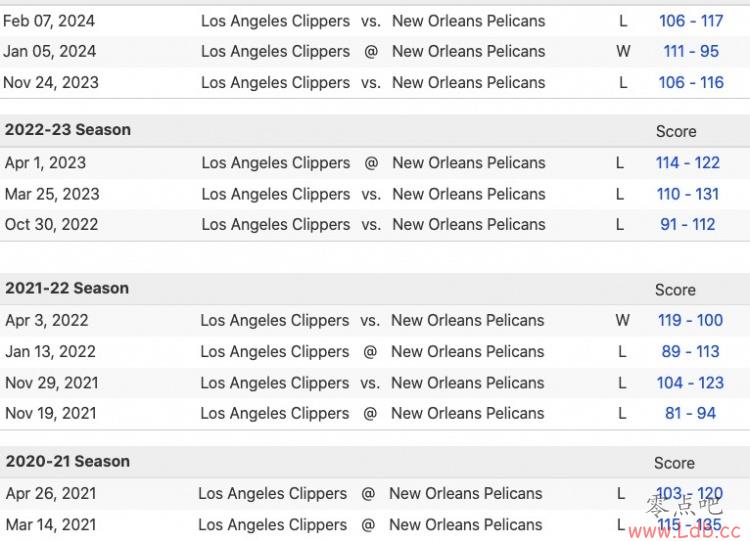Open the 81 - 94 score from Nov 19, 2021
750x541 pixels.
click(x=690, y=413)
